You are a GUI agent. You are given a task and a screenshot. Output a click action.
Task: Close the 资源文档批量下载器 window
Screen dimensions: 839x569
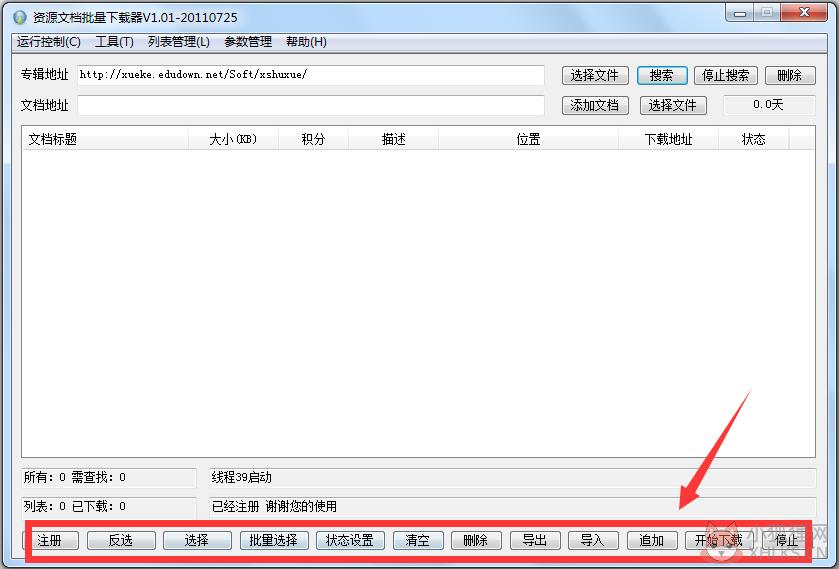[x=804, y=13]
